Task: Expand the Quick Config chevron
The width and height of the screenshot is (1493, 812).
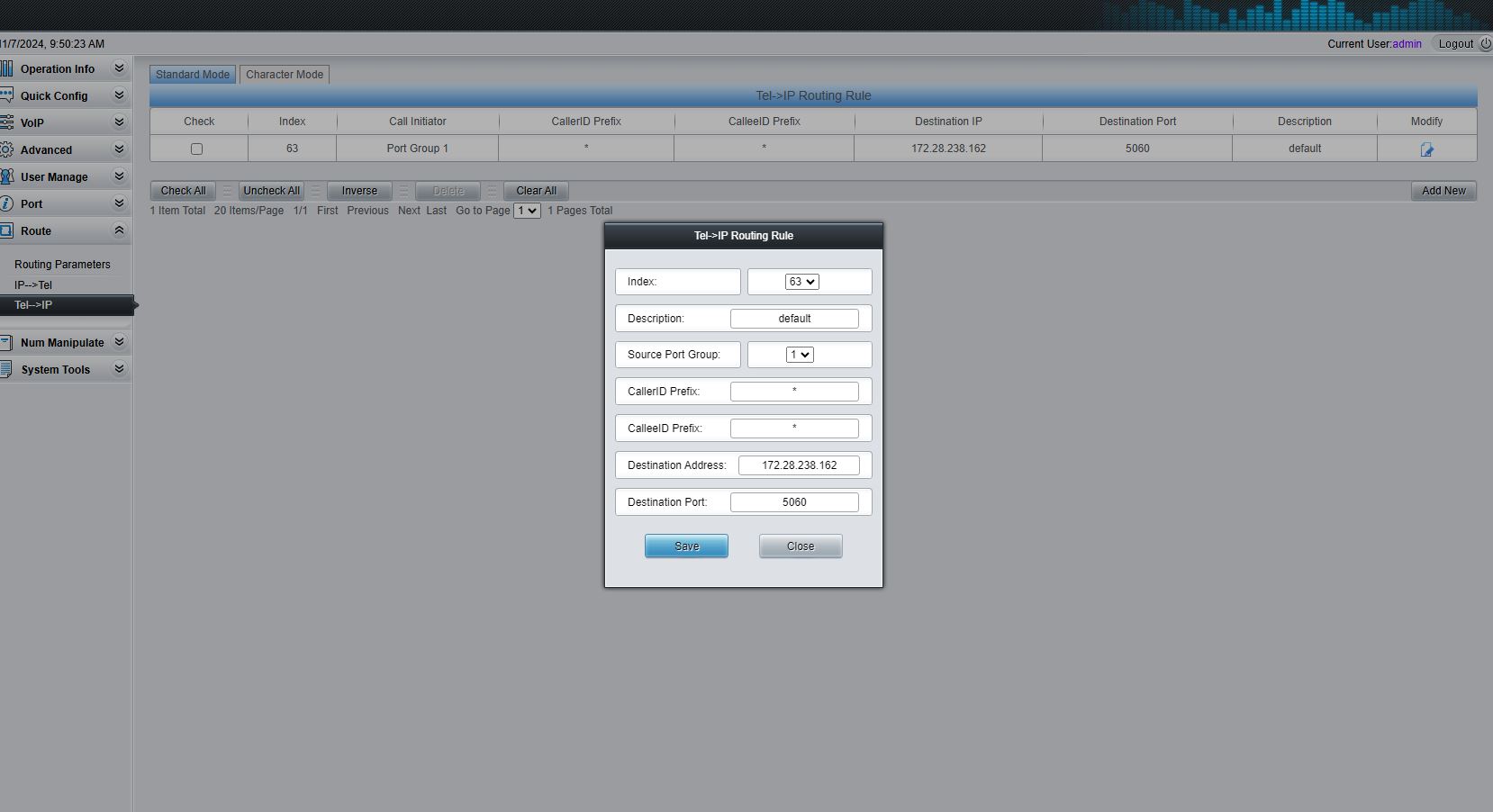Action: [119, 95]
